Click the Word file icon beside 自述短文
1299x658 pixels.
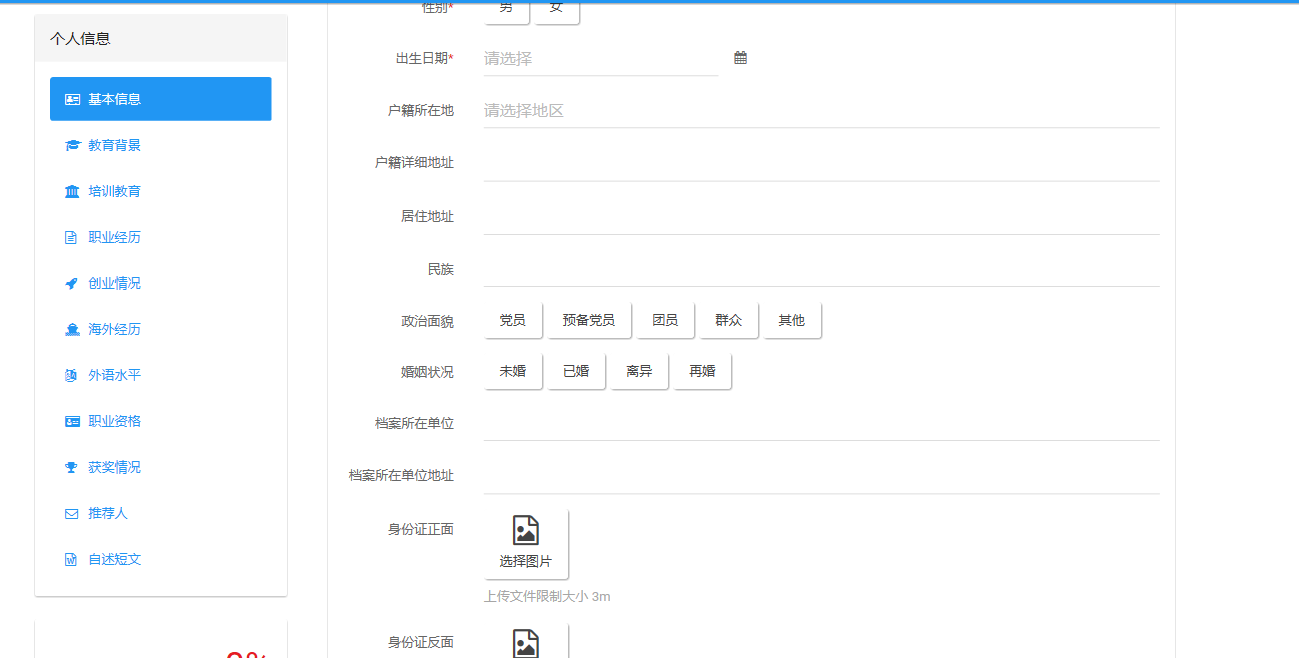click(x=71, y=559)
